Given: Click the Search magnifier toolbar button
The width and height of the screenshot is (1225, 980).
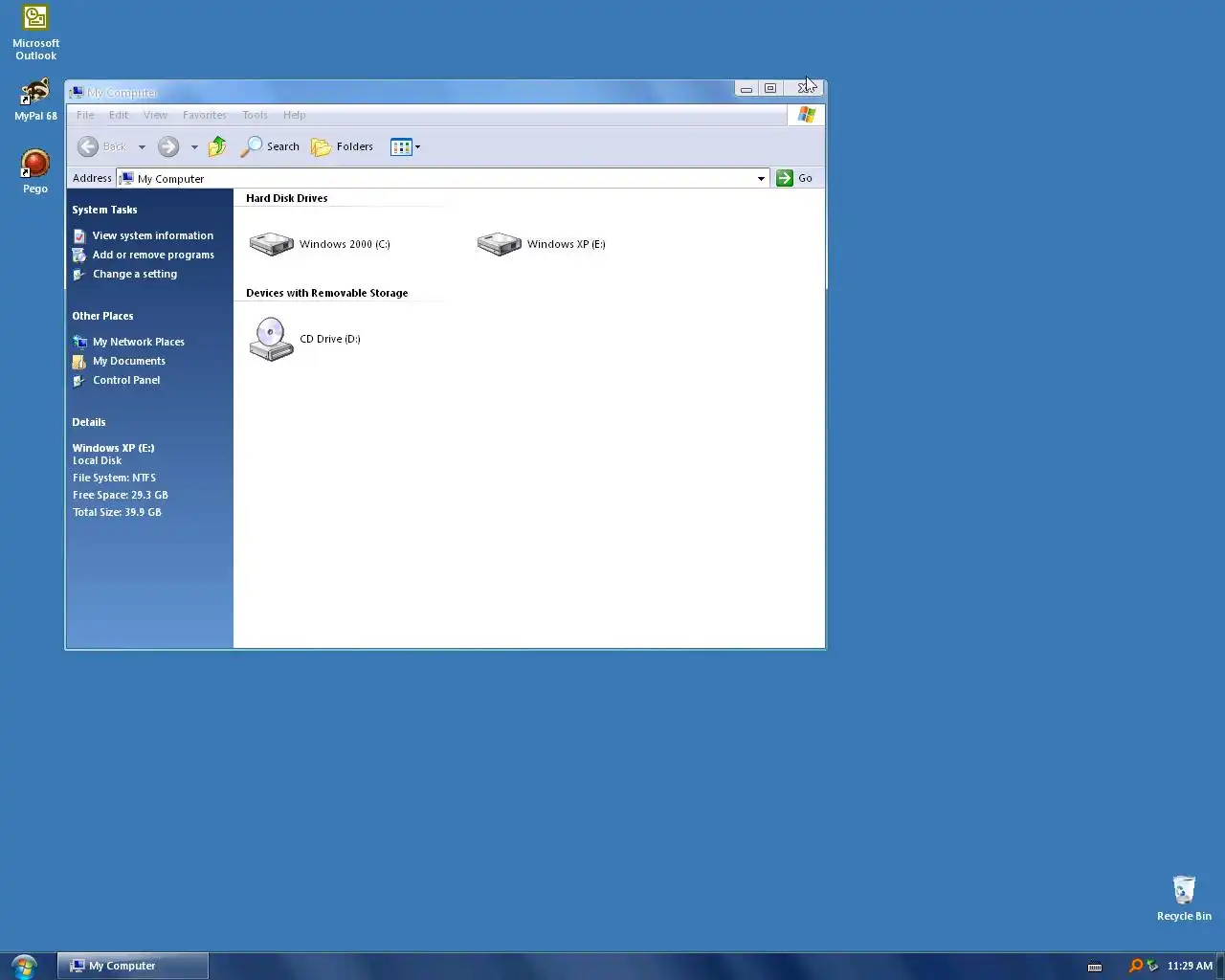Looking at the screenshot, I should pyautogui.click(x=270, y=146).
